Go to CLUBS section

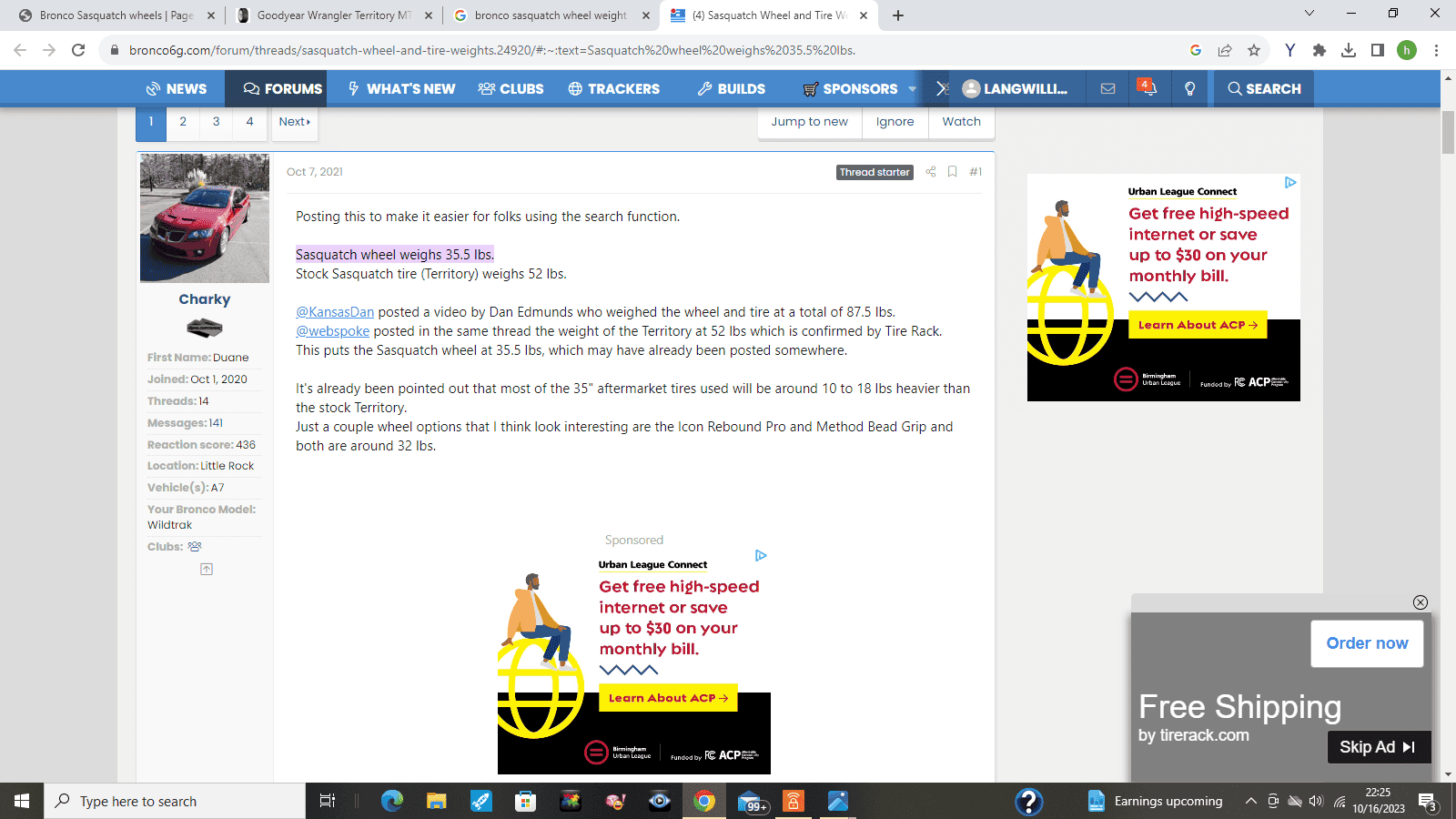511,88
